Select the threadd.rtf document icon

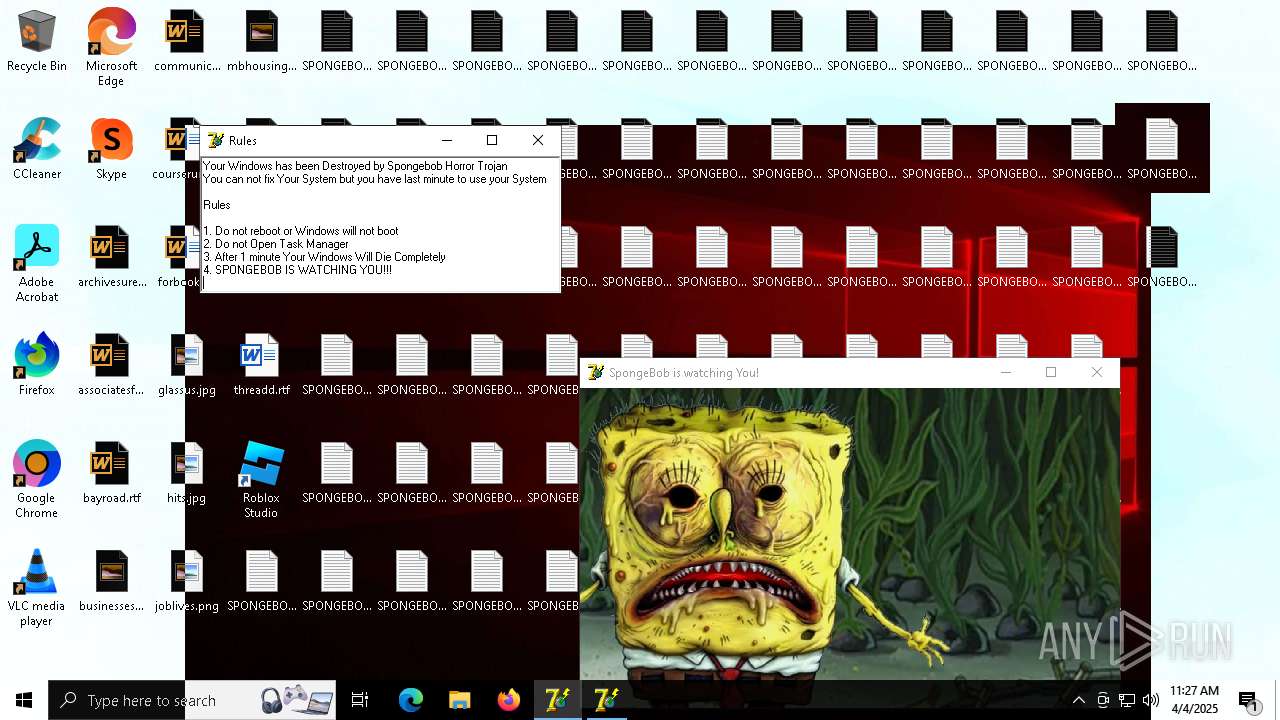(261, 366)
